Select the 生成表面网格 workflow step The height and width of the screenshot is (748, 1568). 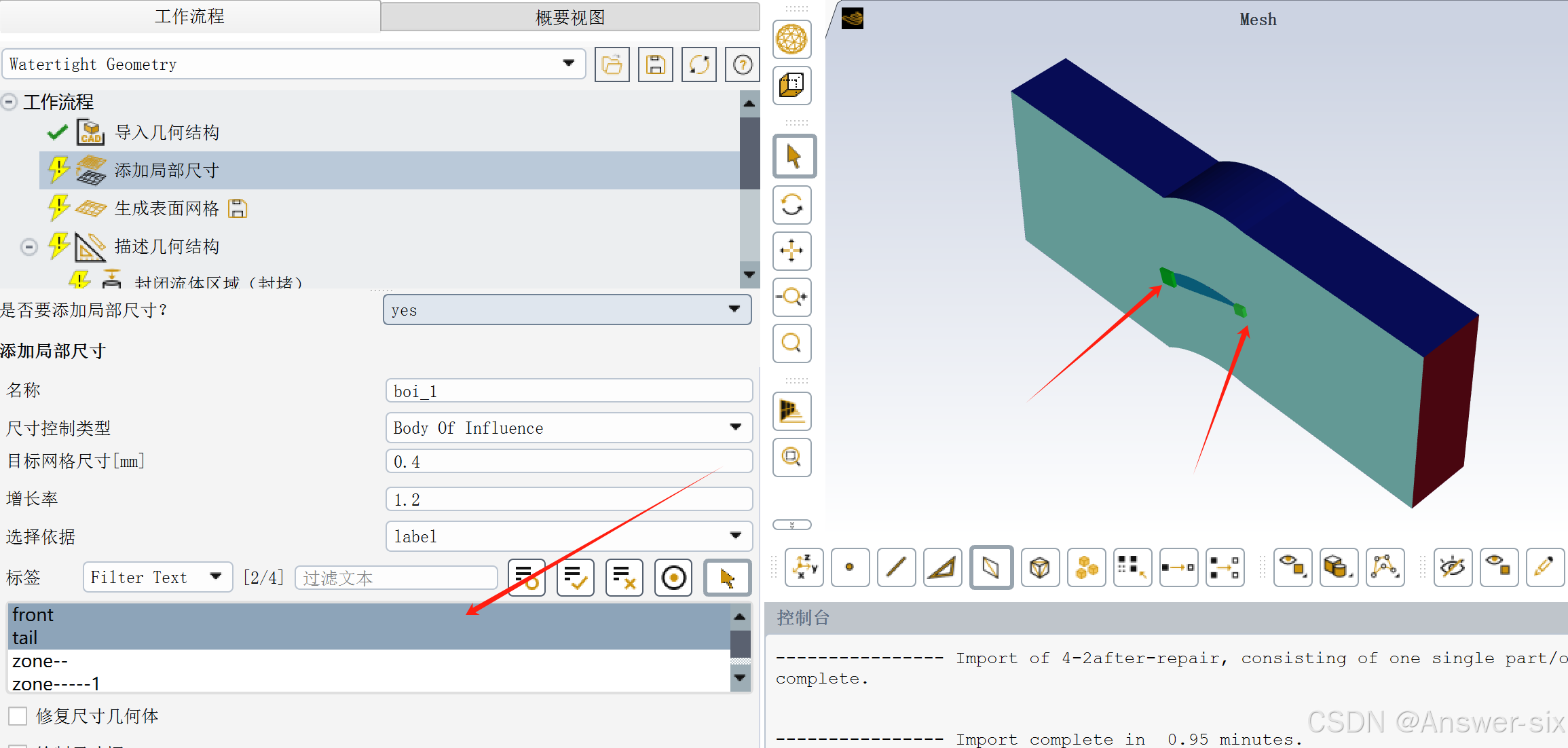(166, 208)
